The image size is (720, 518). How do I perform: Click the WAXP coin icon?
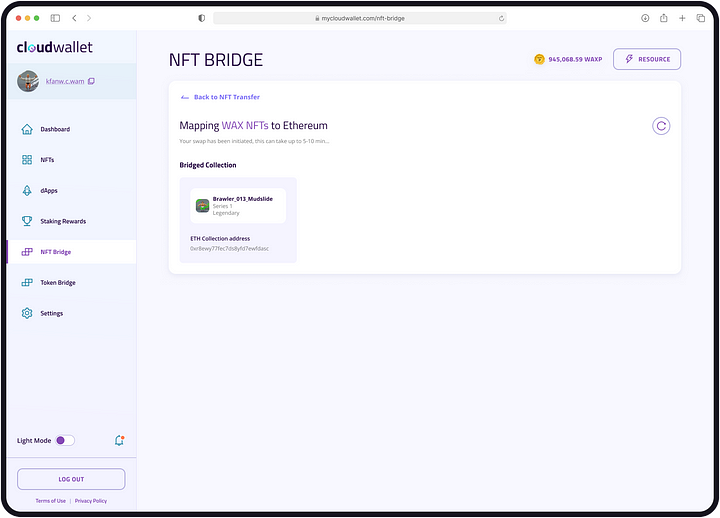pyautogui.click(x=539, y=59)
